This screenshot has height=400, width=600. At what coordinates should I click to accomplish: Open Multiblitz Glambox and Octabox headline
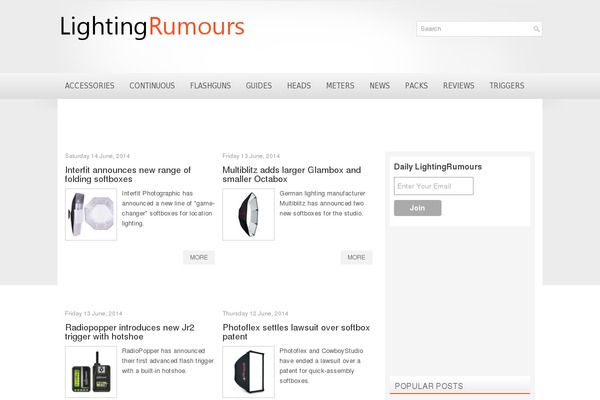click(x=292, y=175)
